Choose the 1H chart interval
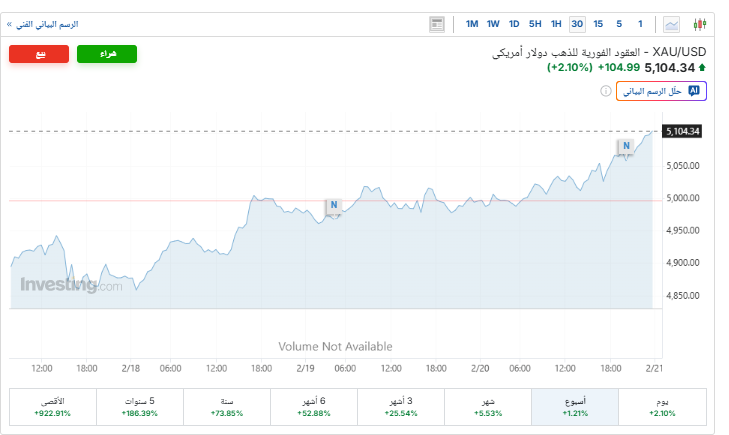 point(556,24)
